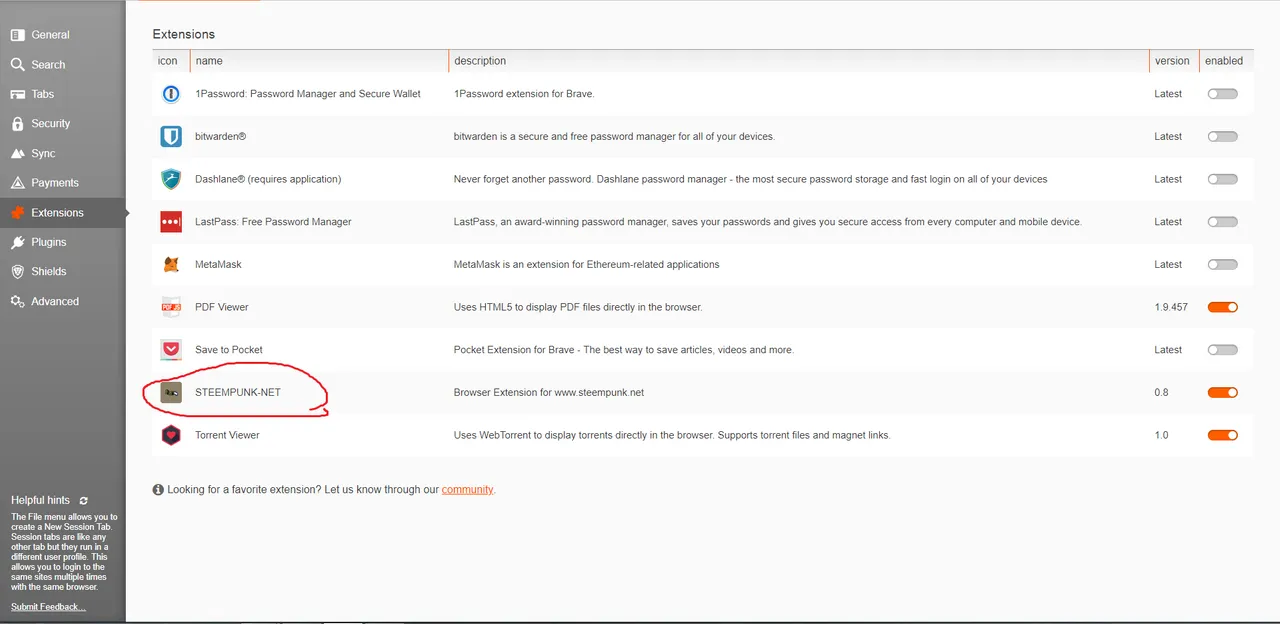This screenshot has height=624, width=1280.
Task: Click the Dashlane extension icon
Action: click(x=171, y=179)
